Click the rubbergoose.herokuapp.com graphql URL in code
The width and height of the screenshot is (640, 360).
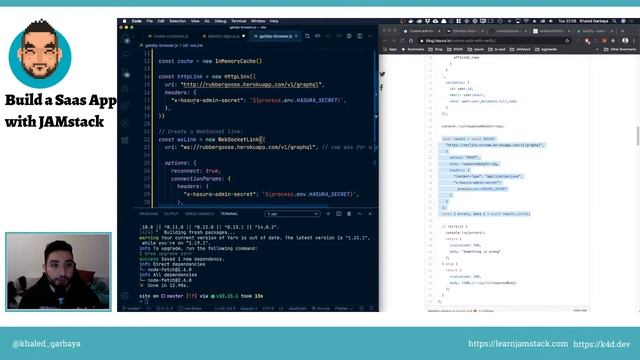coord(251,85)
